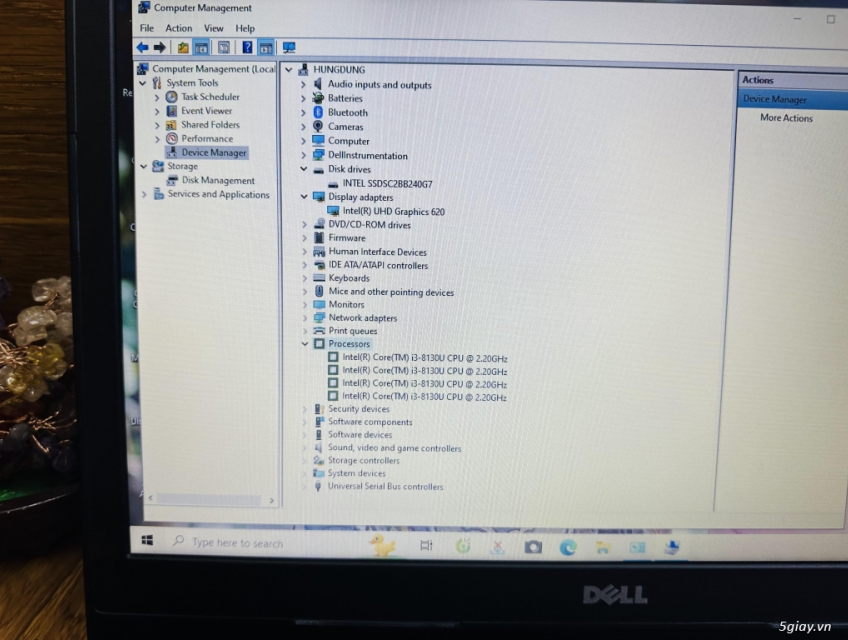Collapse the Disk drives category
Viewport: 848px width, 640px height.
click(305, 169)
